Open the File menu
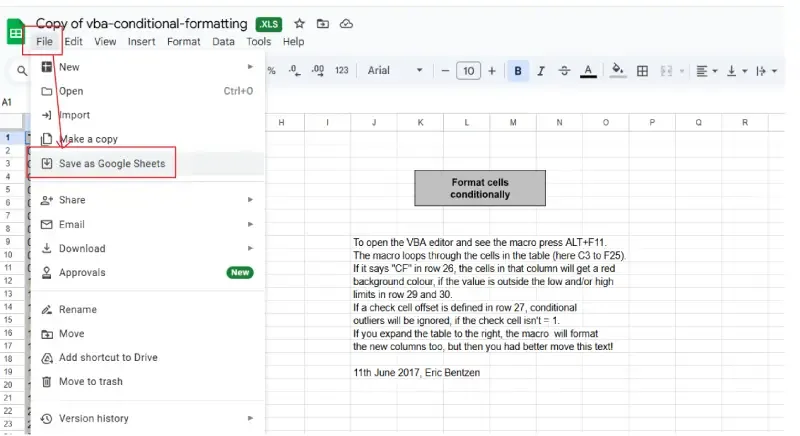The image size is (800, 436). [44, 41]
